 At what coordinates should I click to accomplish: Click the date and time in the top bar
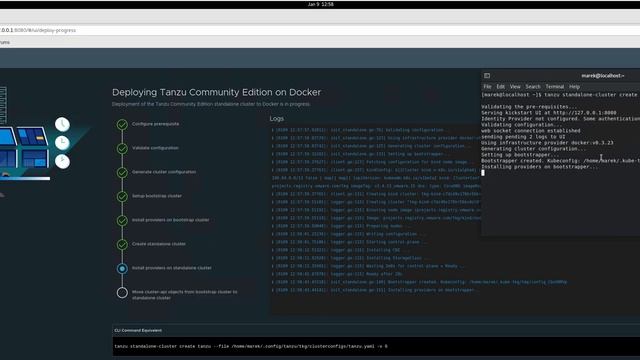[320, 4]
